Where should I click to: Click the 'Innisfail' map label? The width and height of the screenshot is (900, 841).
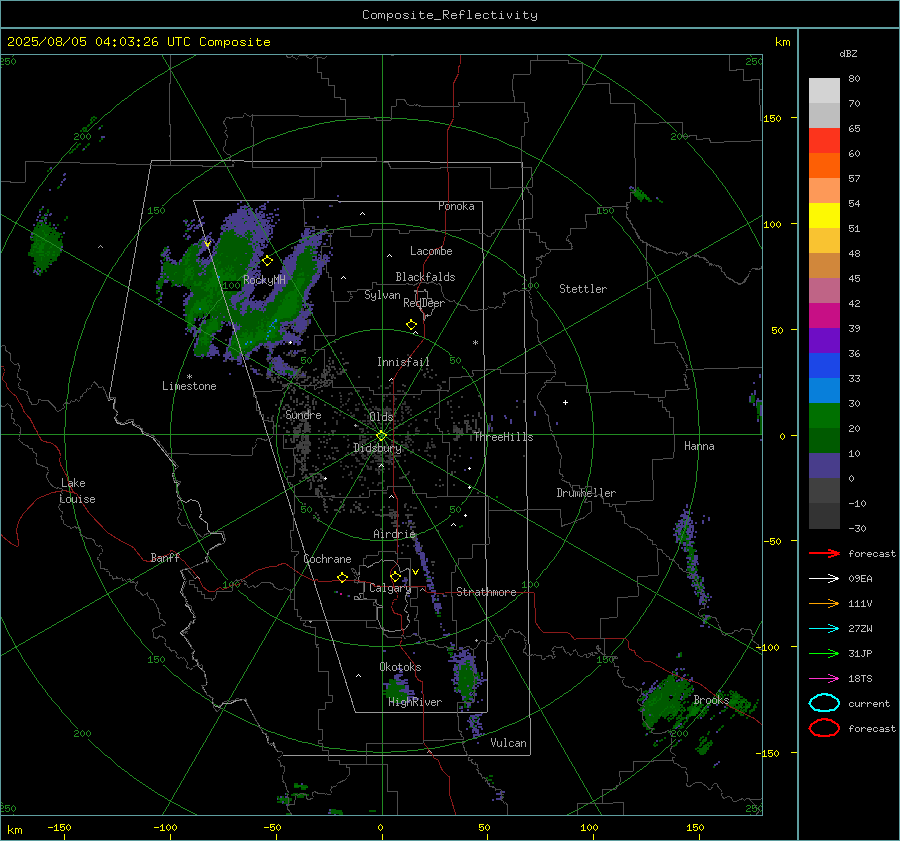[x=403, y=362]
